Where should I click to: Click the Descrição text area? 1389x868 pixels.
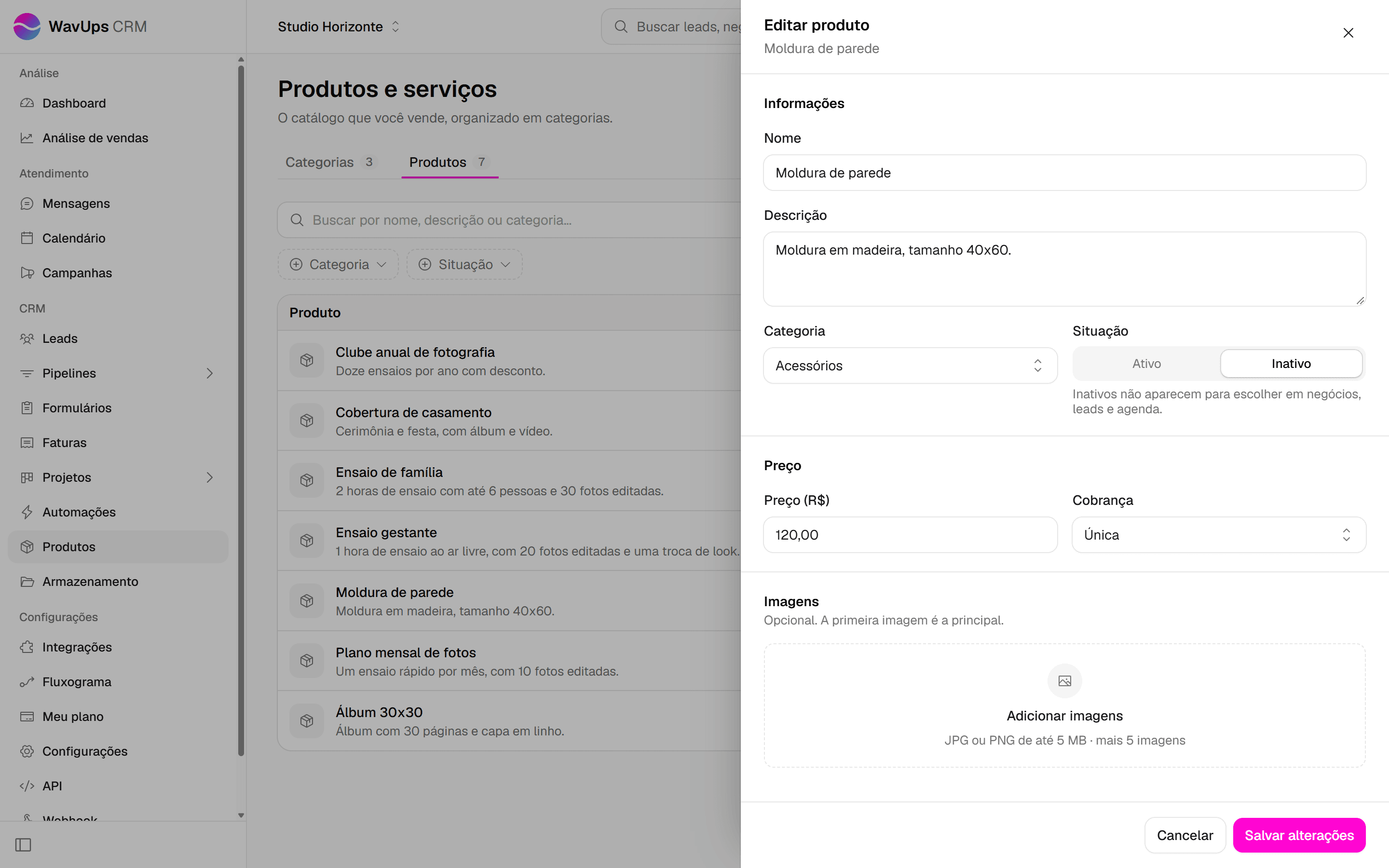(x=1065, y=269)
